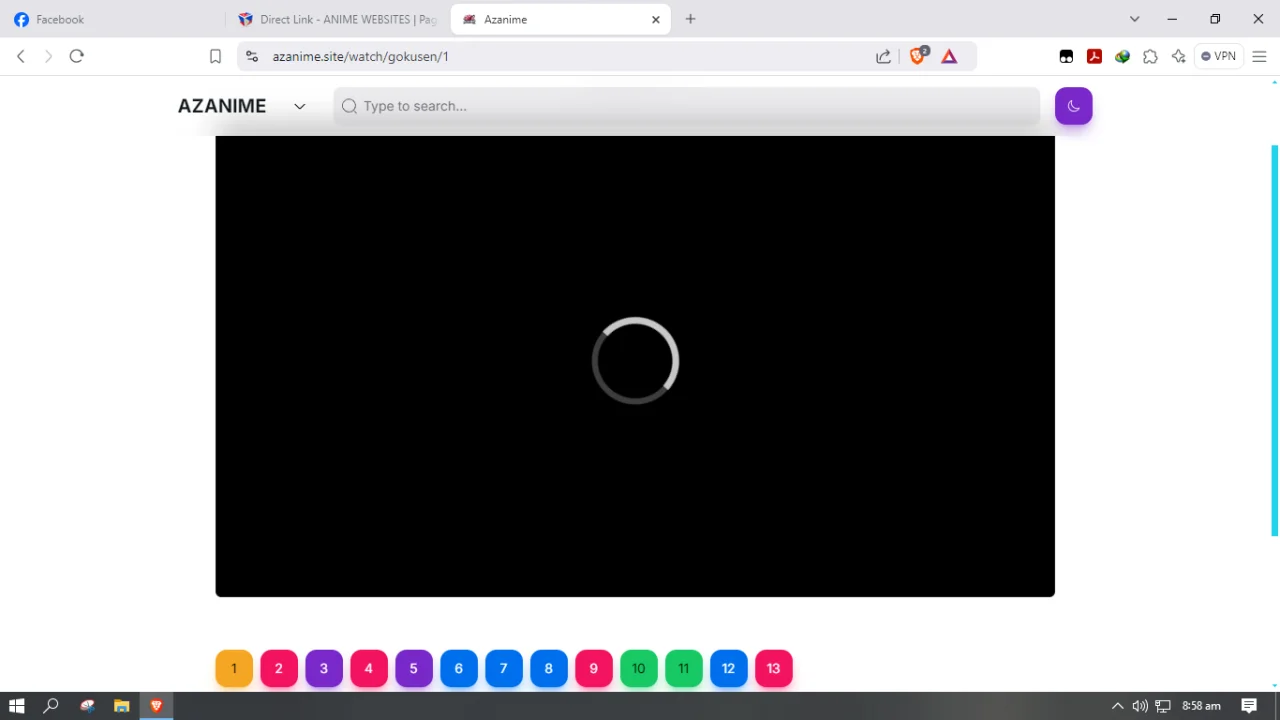1280x720 pixels.
Task: Open the taskbar app next to search
Action: pyautogui.click(x=87, y=706)
